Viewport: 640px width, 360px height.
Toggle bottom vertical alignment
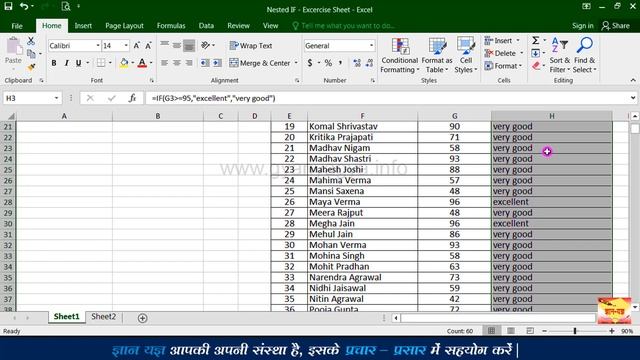click(189, 46)
